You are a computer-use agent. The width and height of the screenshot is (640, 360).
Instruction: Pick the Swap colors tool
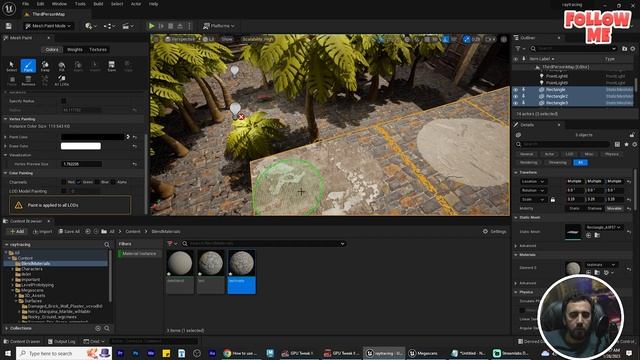(x=45, y=66)
